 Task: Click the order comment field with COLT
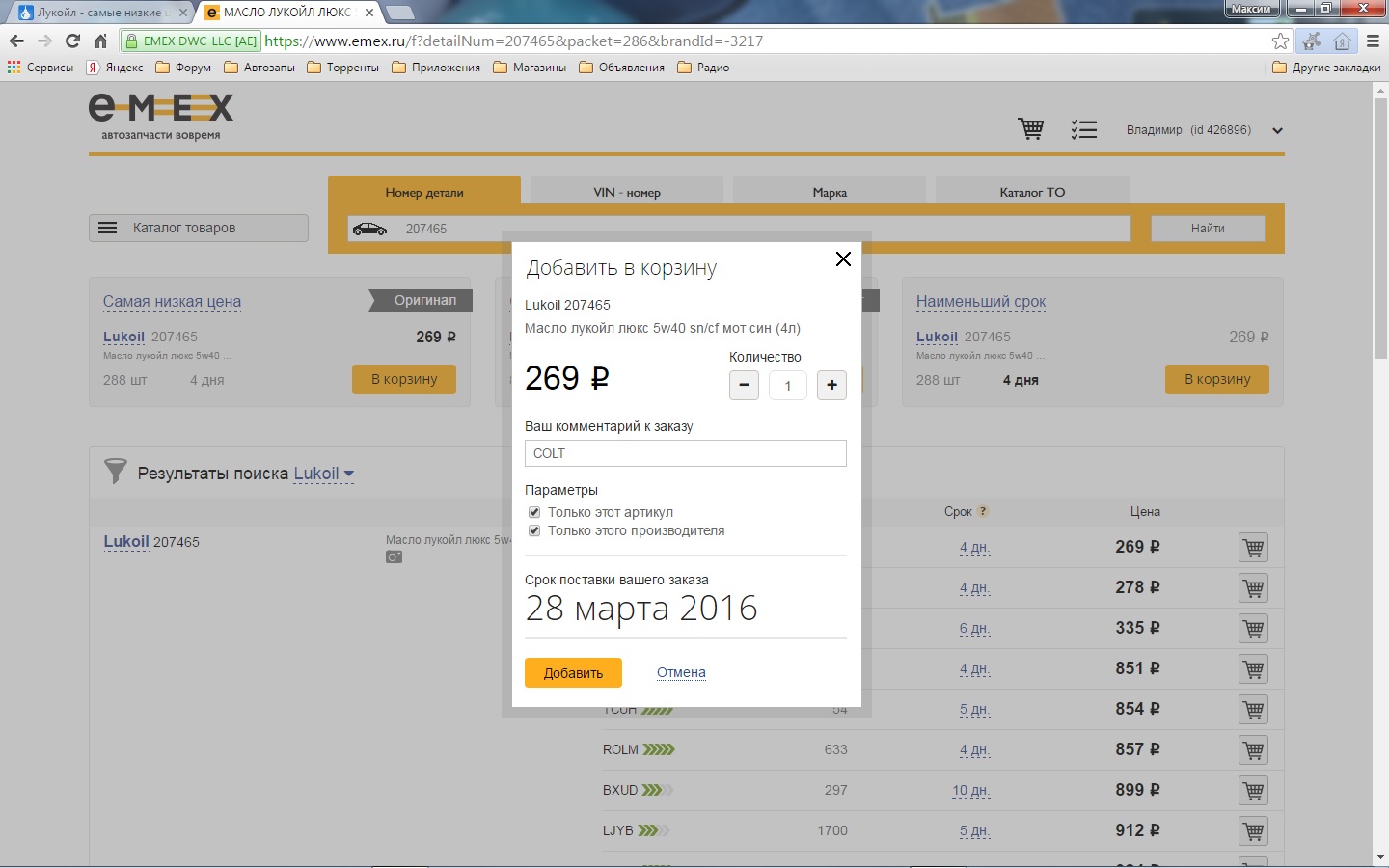click(686, 453)
